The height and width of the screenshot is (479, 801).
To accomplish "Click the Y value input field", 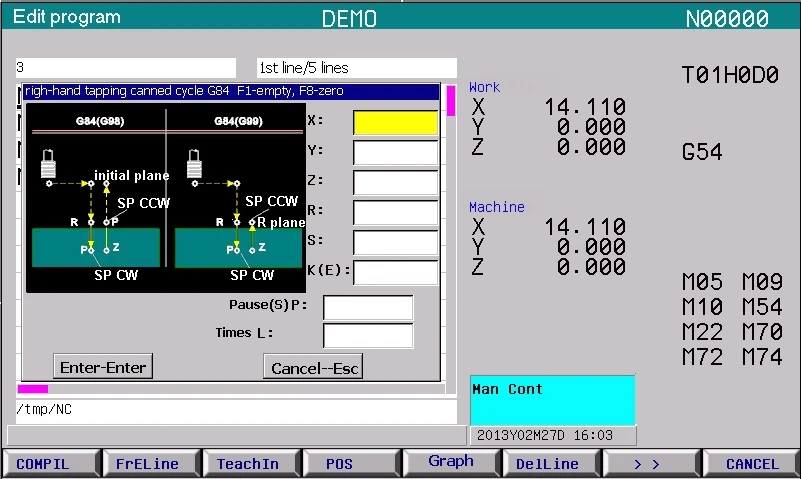I will point(395,153).
